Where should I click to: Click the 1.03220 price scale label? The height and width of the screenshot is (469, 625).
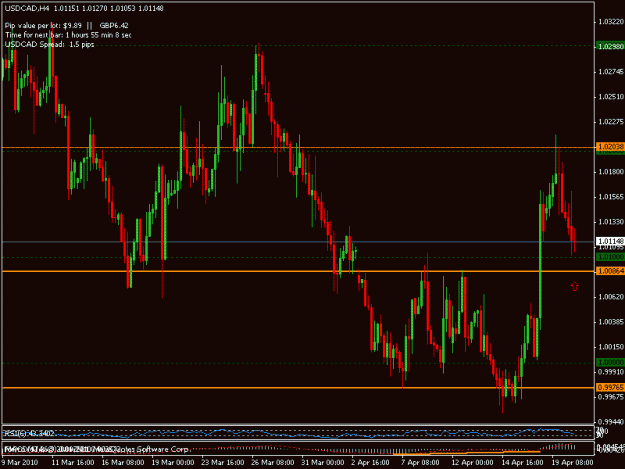coord(611,22)
